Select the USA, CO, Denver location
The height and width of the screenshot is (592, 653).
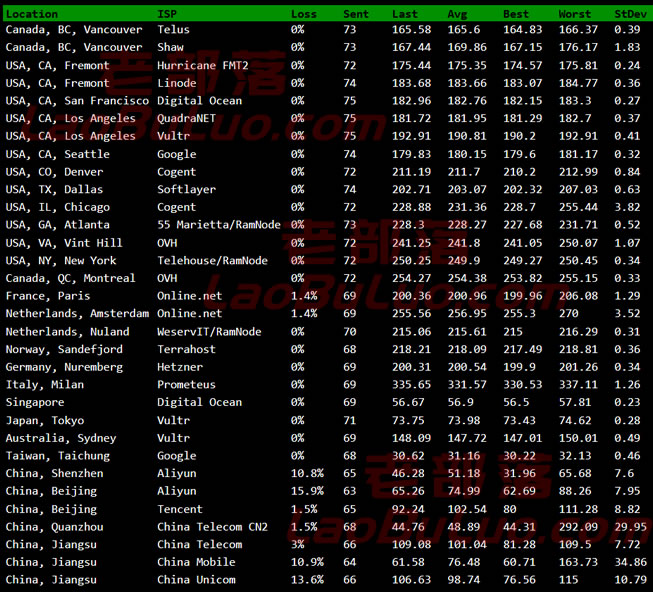click(x=54, y=172)
